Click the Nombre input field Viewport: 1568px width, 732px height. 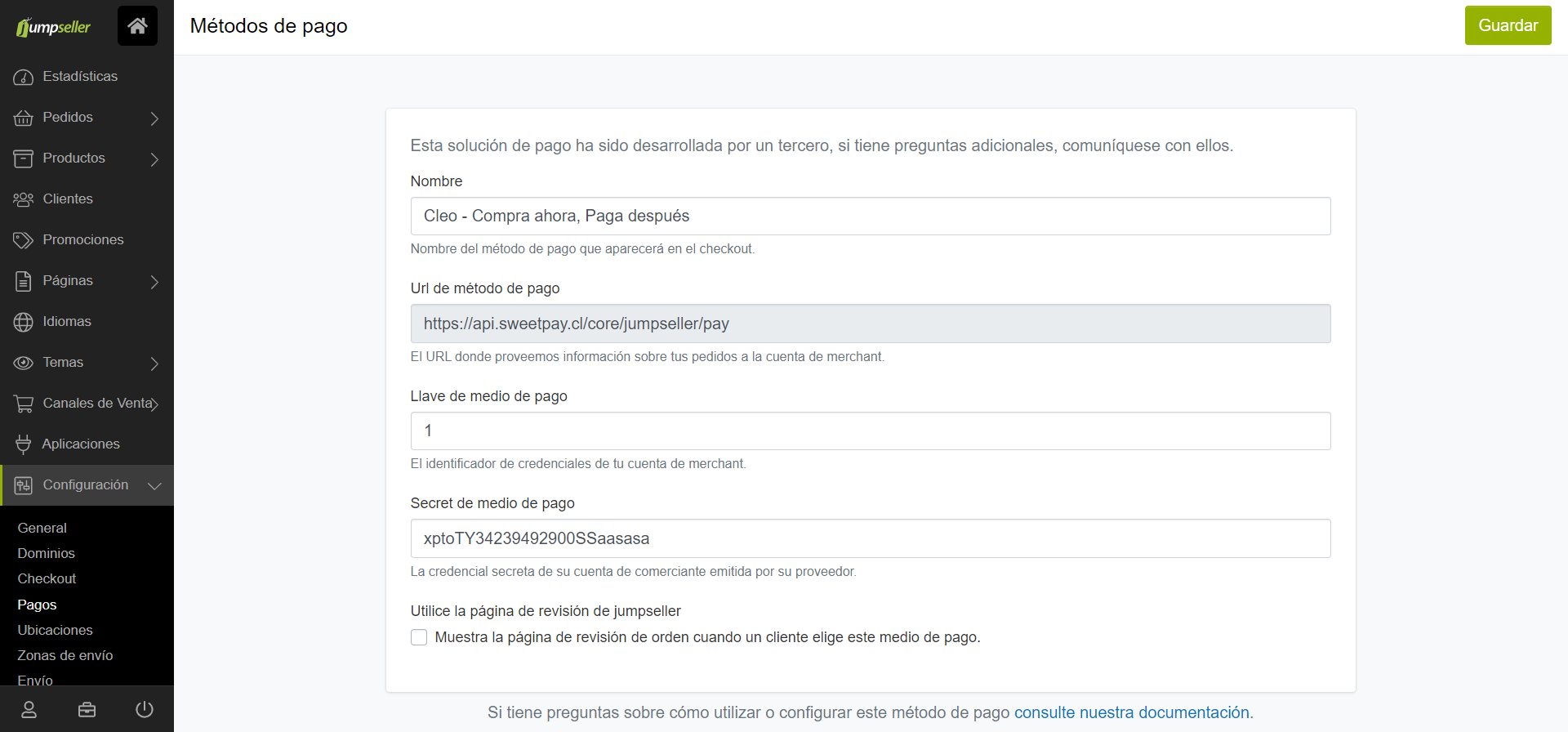(x=871, y=216)
